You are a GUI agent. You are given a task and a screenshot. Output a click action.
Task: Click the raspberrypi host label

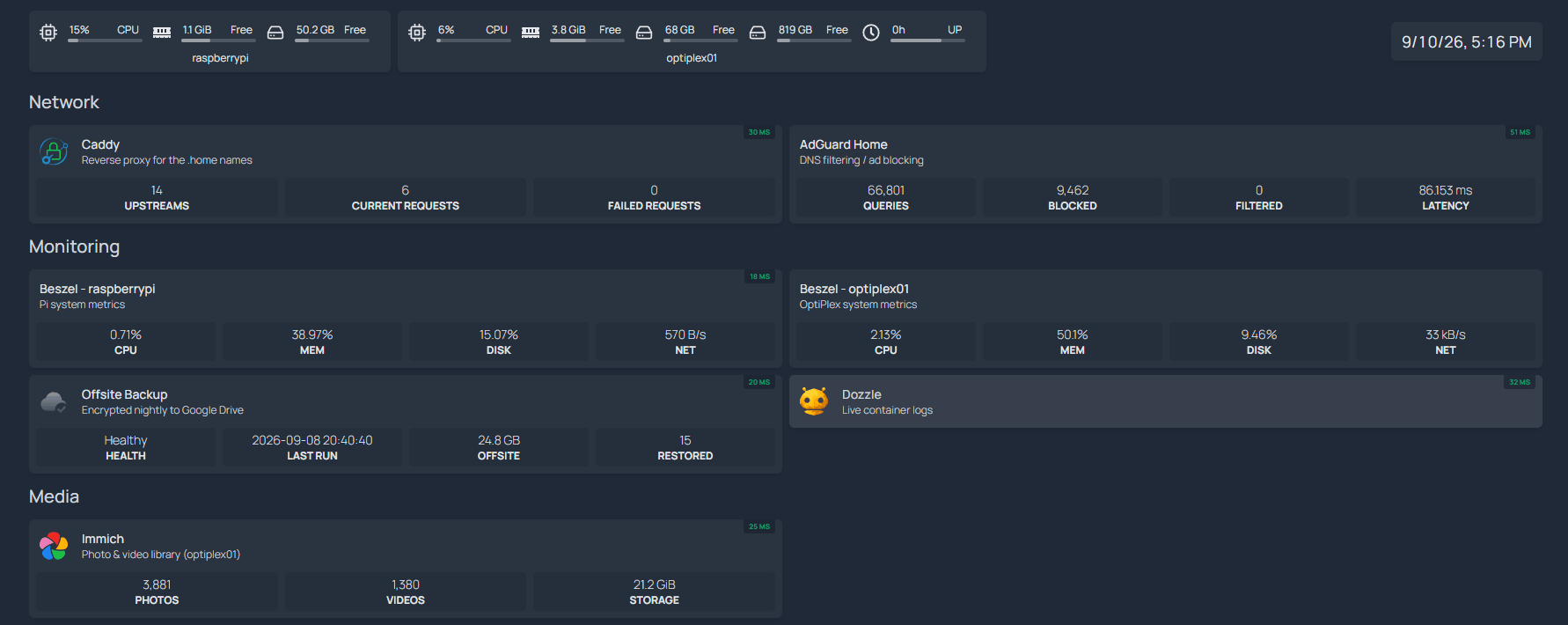(220, 58)
